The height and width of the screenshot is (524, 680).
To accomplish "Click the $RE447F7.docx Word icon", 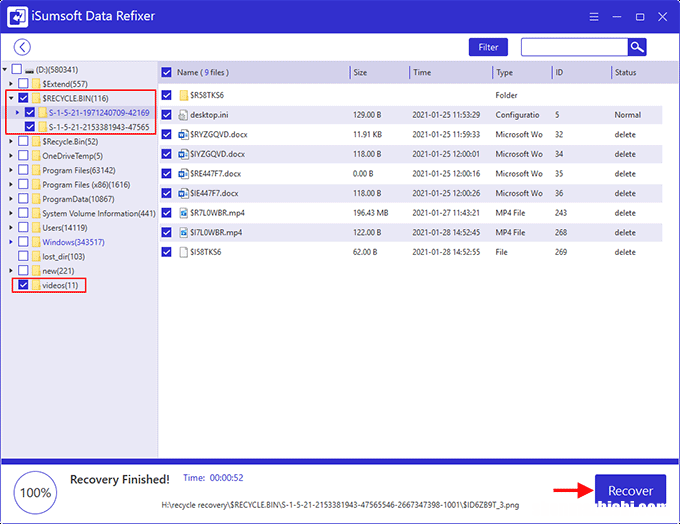I will click(183, 174).
